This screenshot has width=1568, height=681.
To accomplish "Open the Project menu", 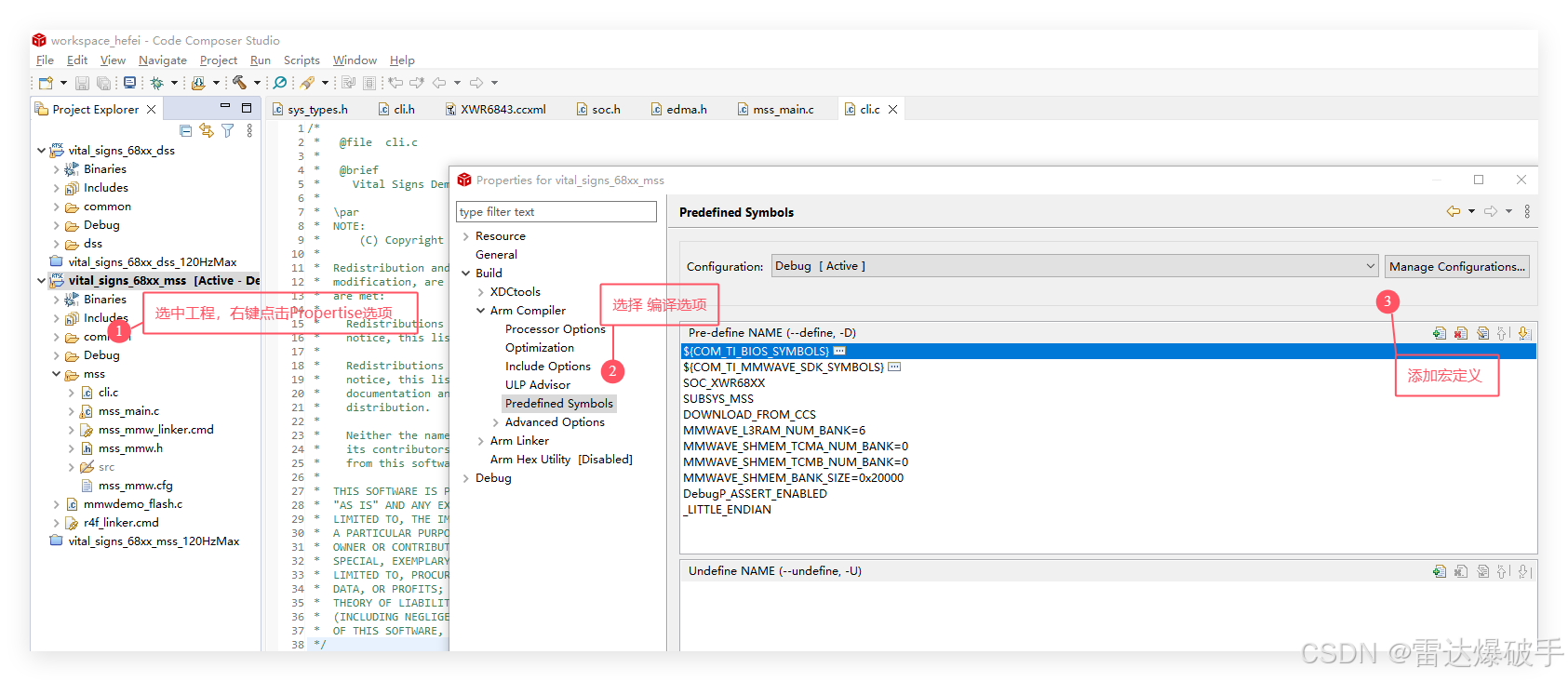I will tap(219, 60).
